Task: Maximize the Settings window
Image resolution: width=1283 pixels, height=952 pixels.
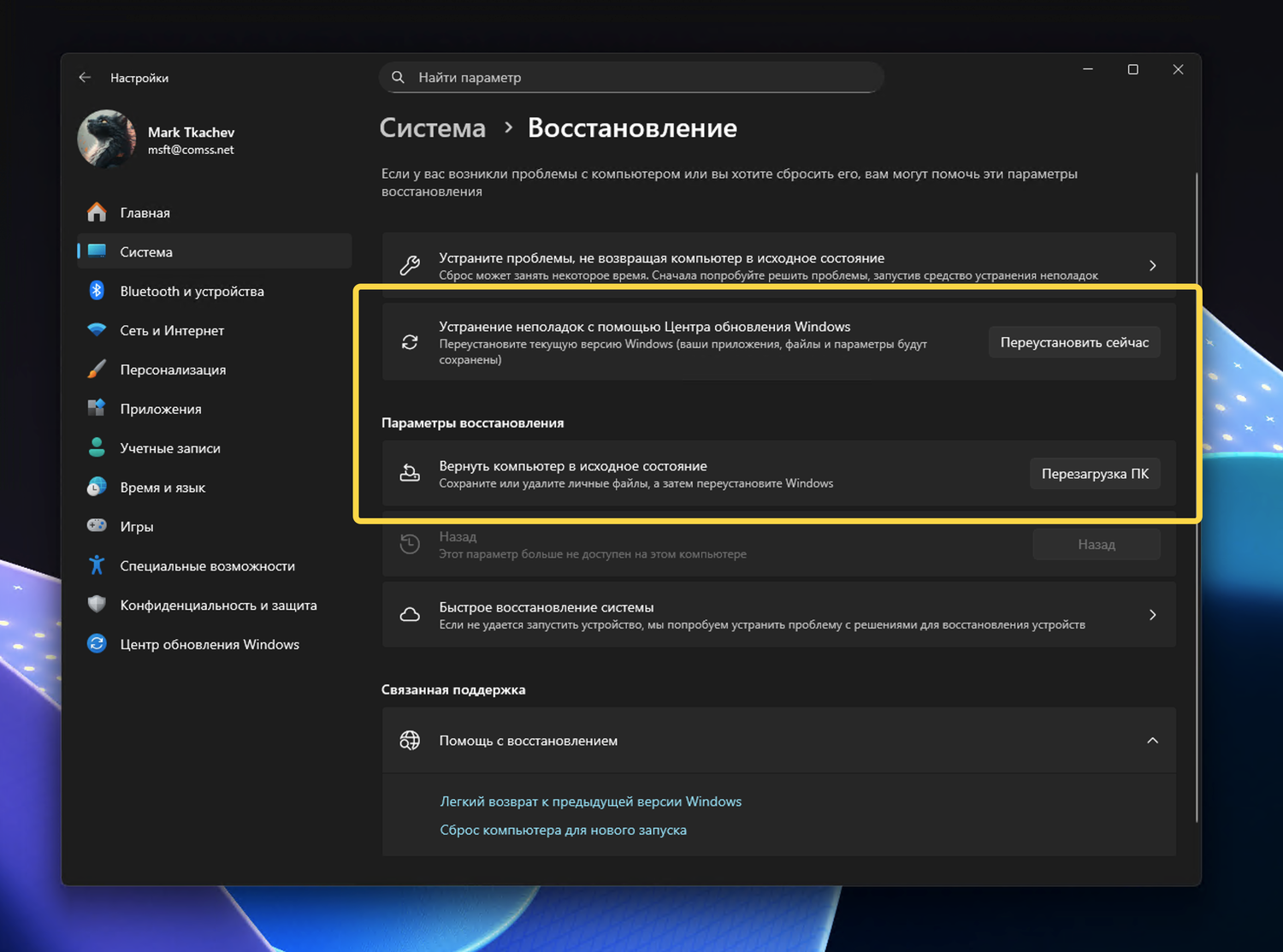Action: tap(1133, 69)
